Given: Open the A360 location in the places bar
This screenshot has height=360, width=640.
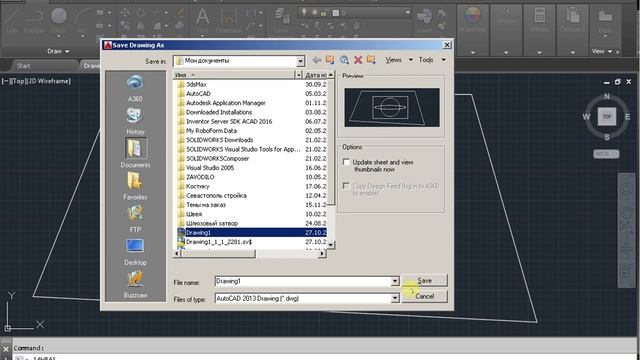Looking at the screenshot, I should click(135, 88).
